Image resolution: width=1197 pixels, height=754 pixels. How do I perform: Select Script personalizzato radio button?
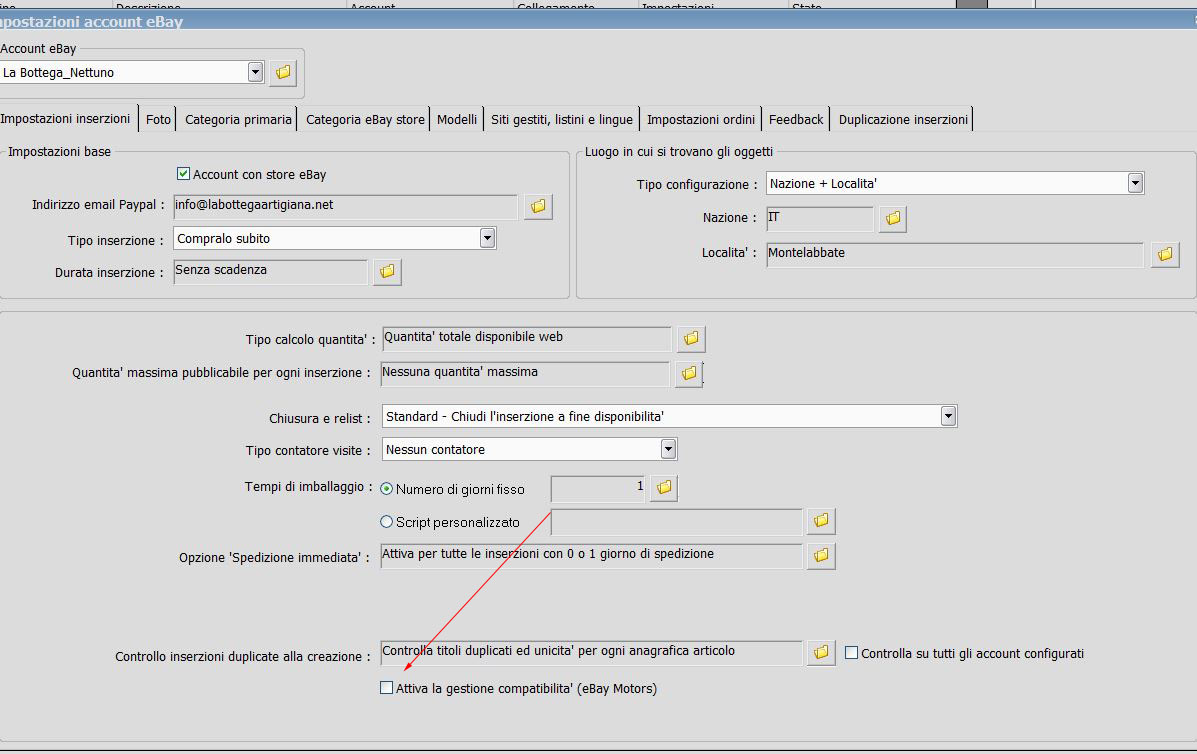386,522
